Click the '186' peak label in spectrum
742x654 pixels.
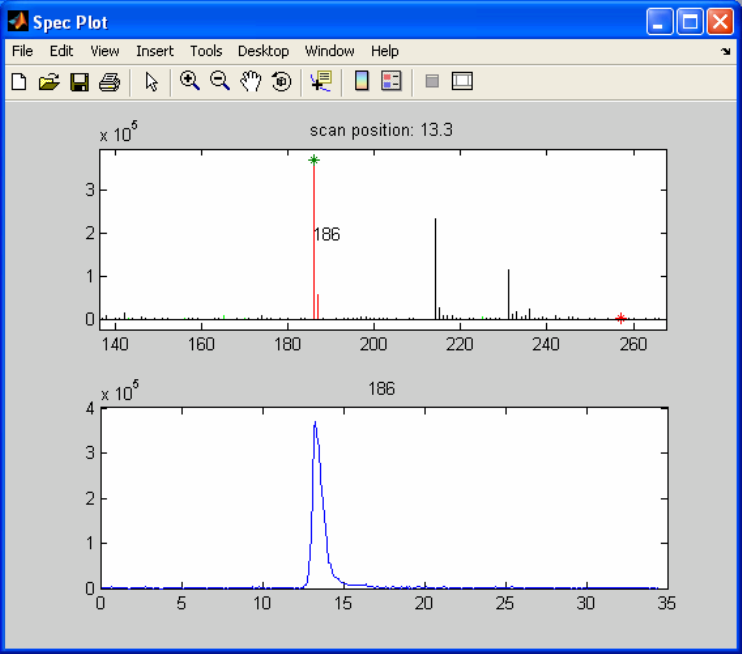pos(327,234)
